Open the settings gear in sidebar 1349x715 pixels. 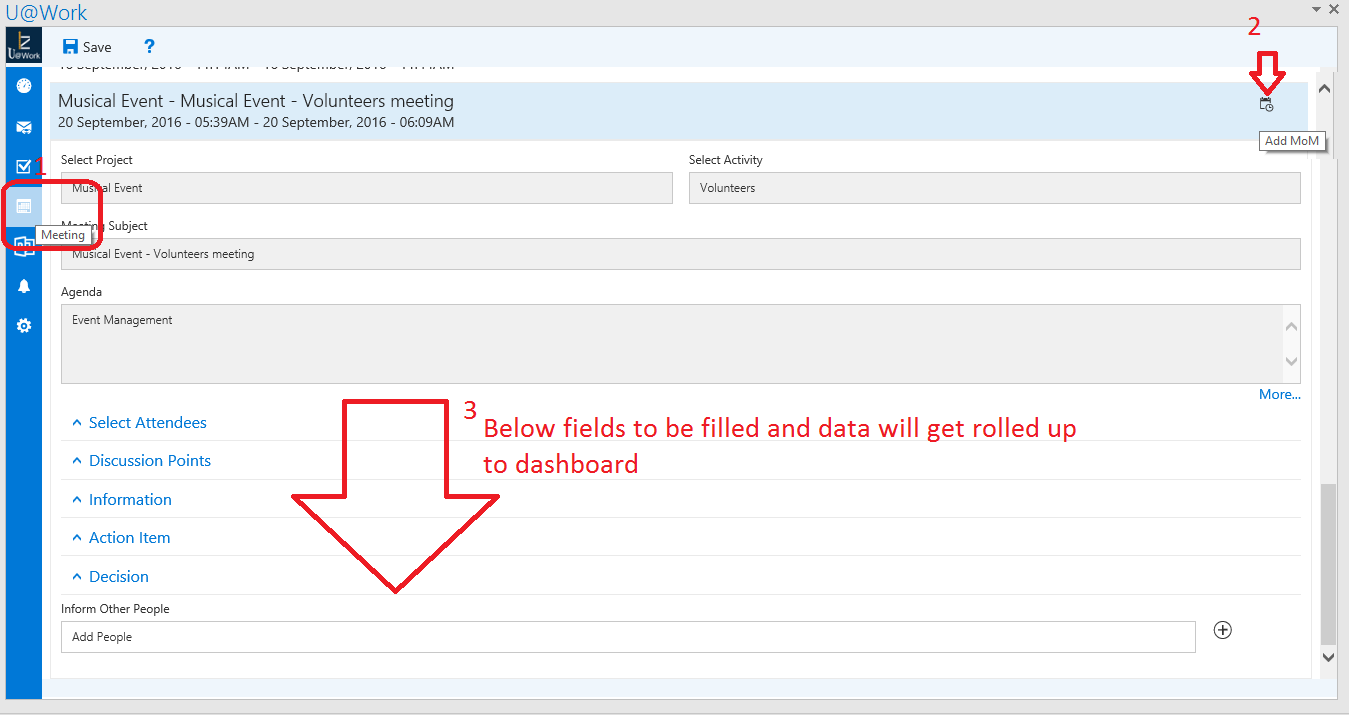(x=24, y=326)
